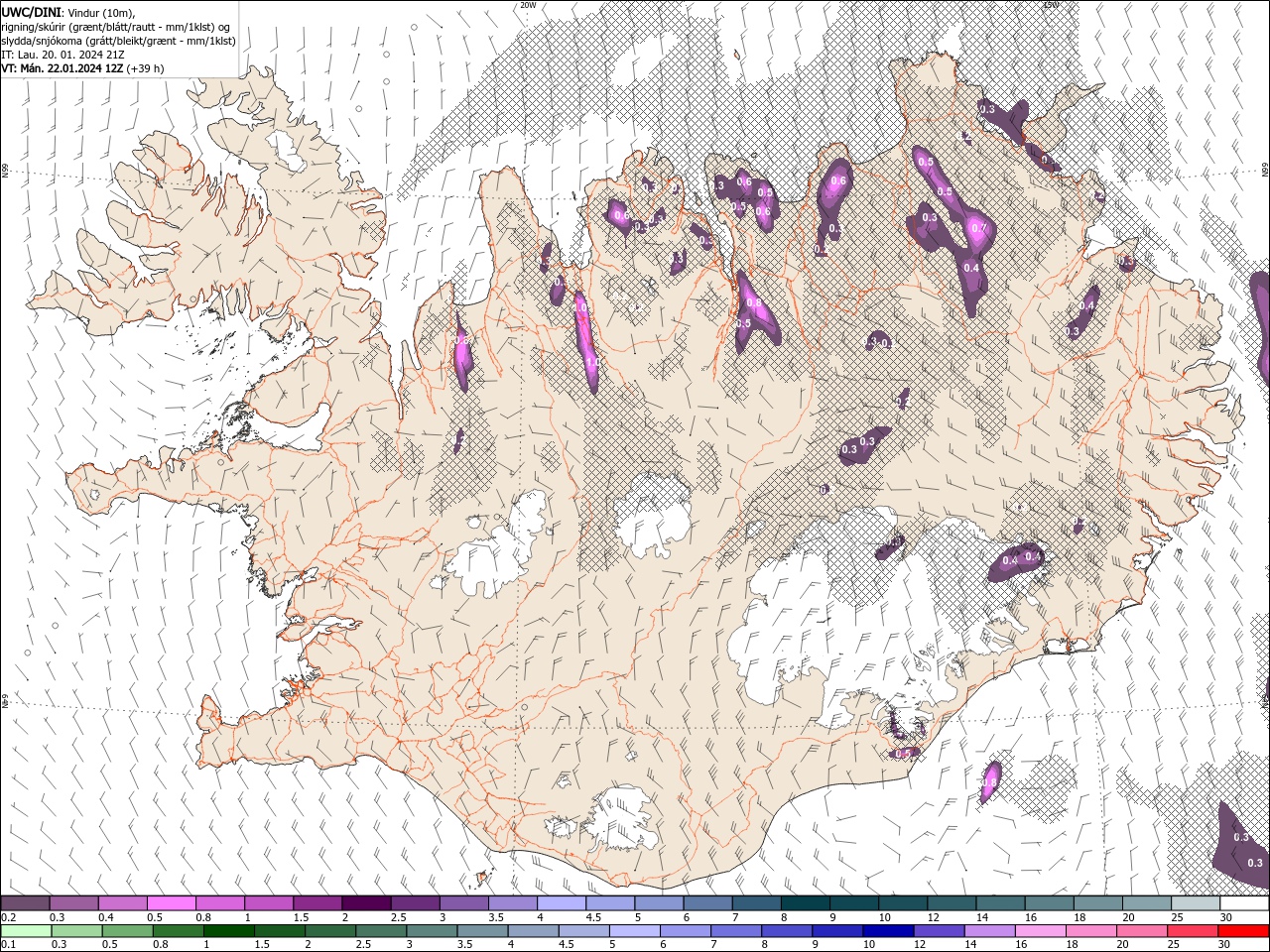
Task: Select the 3 swatch in the upper snow legend
Action: coord(462,903)
